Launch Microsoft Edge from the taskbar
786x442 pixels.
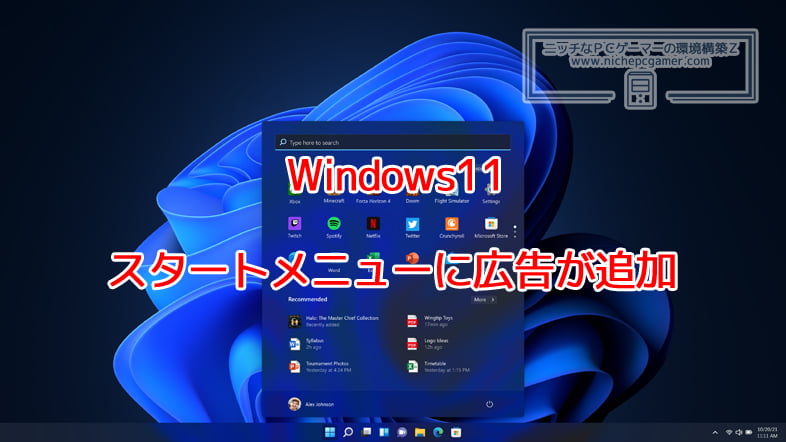point(438,432)
